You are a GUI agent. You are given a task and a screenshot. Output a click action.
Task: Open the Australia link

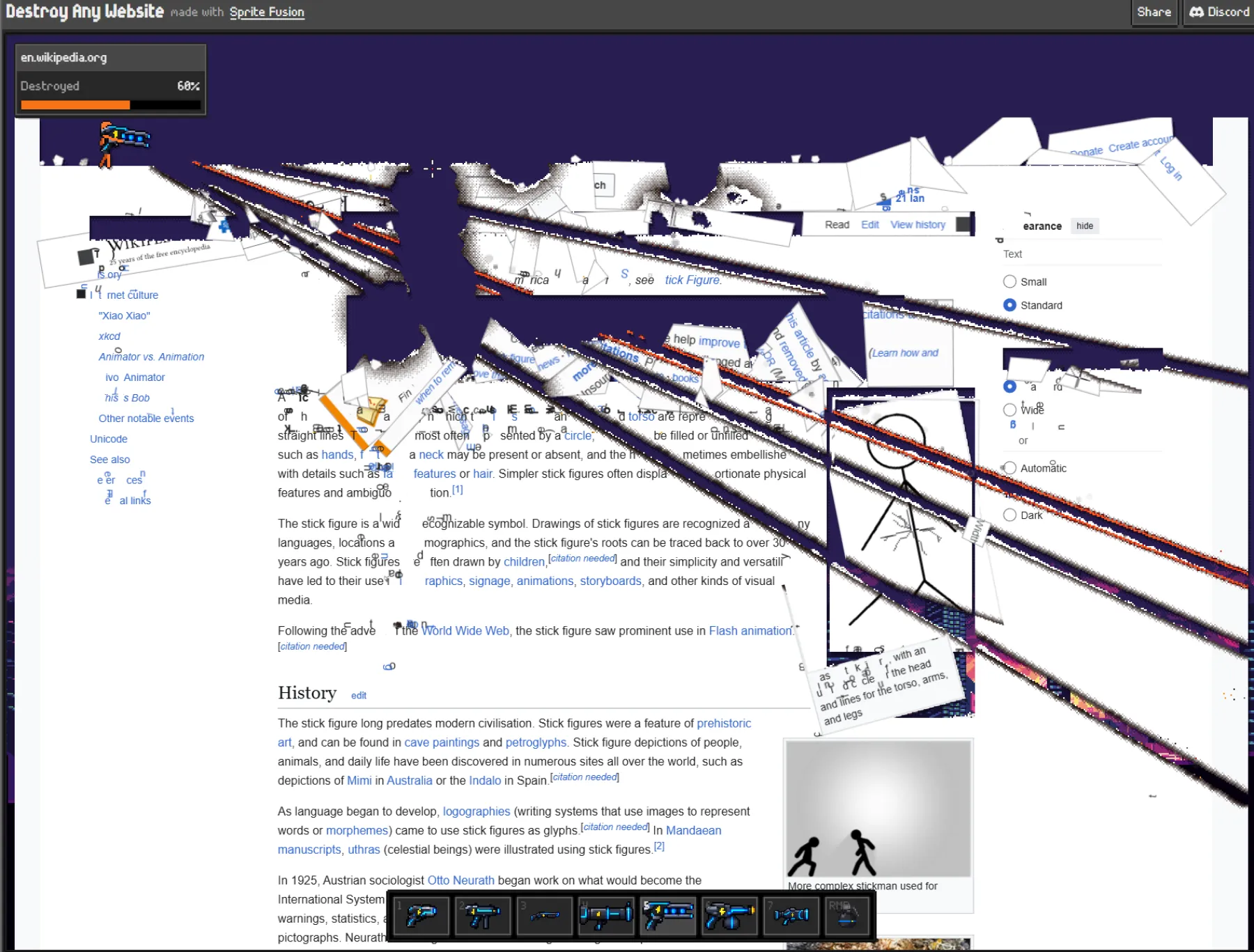[410, 780]
